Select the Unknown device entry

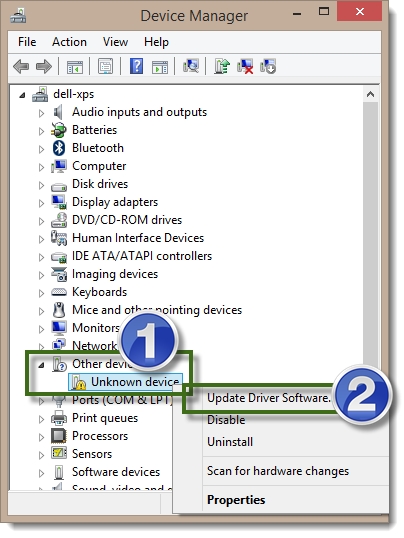(126, 382)
